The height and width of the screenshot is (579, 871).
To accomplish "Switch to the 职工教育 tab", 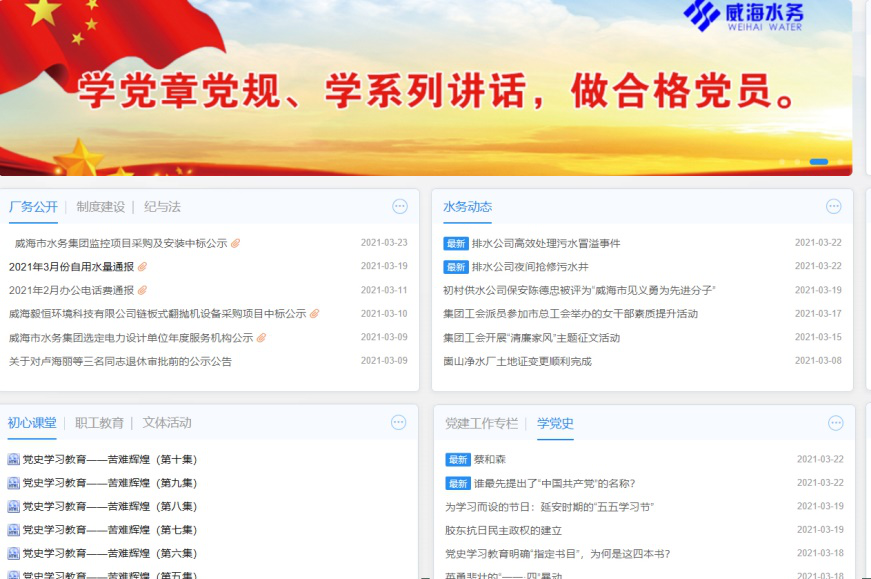I will point(99,423).
